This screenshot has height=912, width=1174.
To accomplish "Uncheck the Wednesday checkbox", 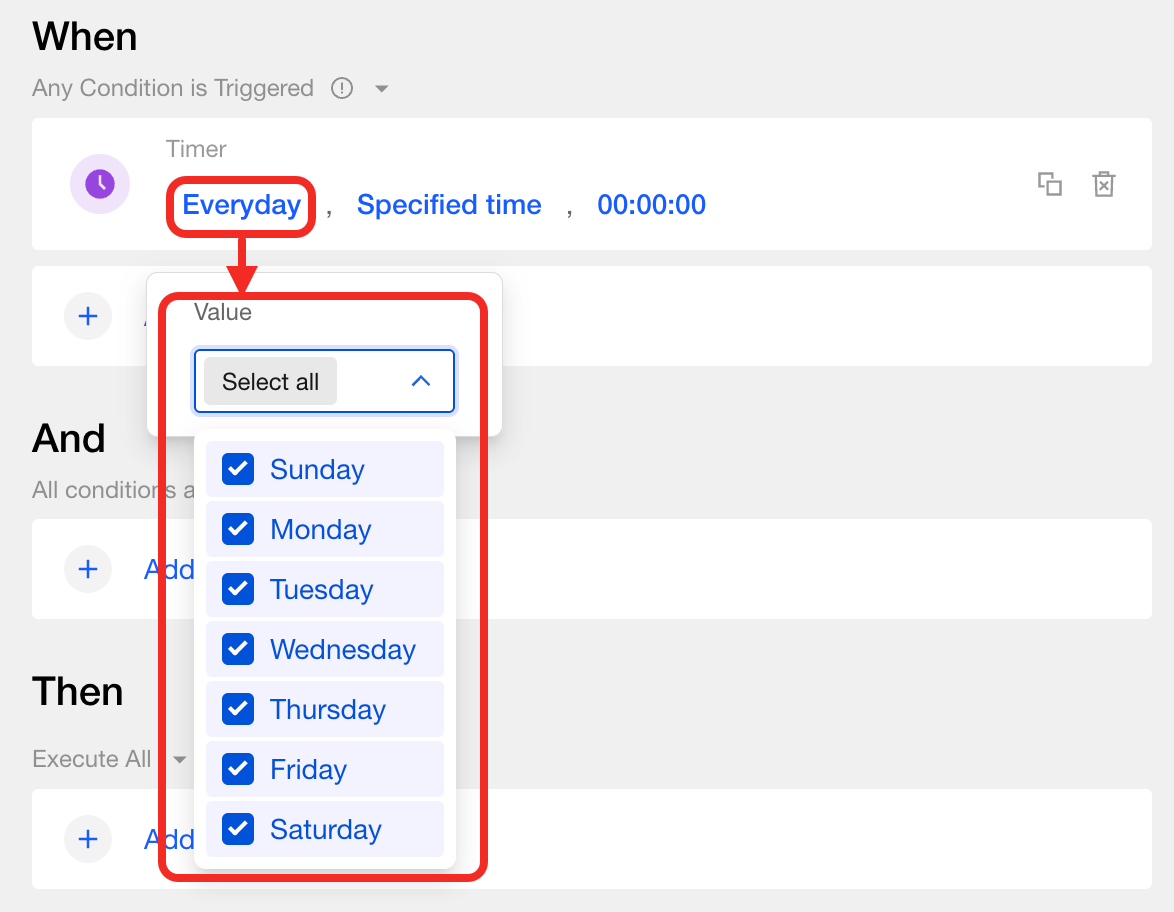I will click(x=238, y=649).
